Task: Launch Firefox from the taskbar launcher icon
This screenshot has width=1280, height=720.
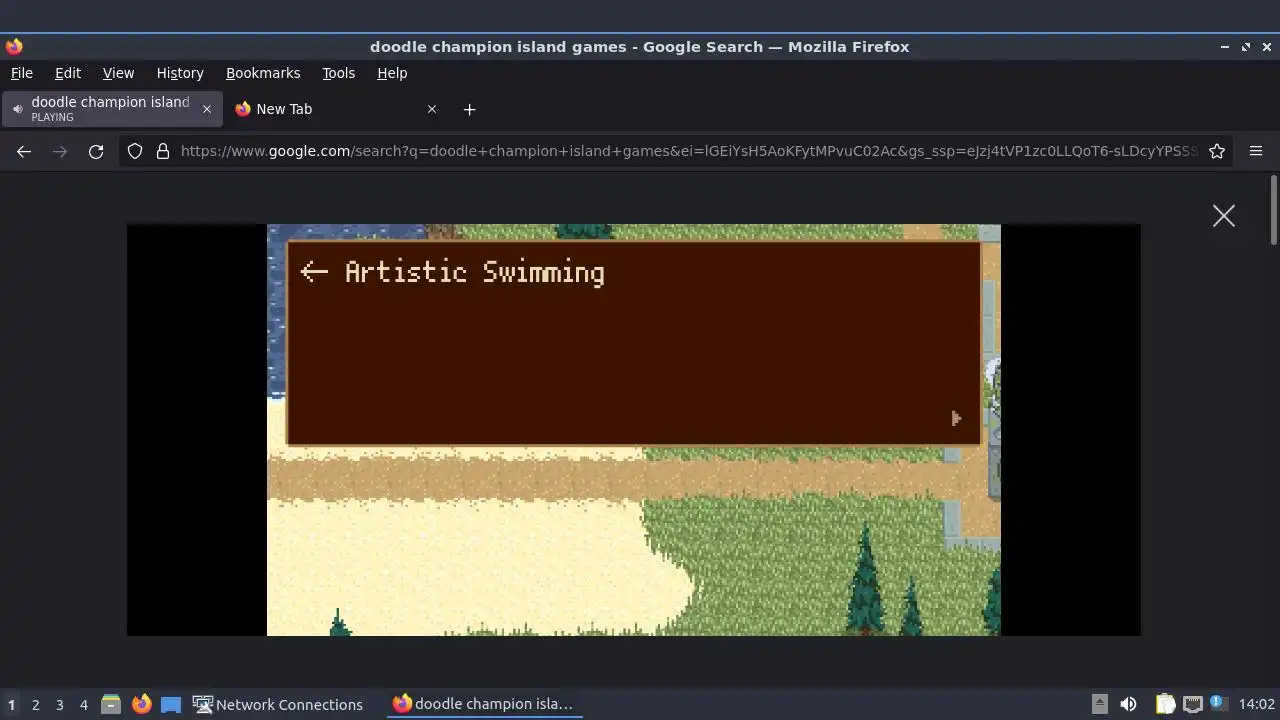Action: coord(142,704)
